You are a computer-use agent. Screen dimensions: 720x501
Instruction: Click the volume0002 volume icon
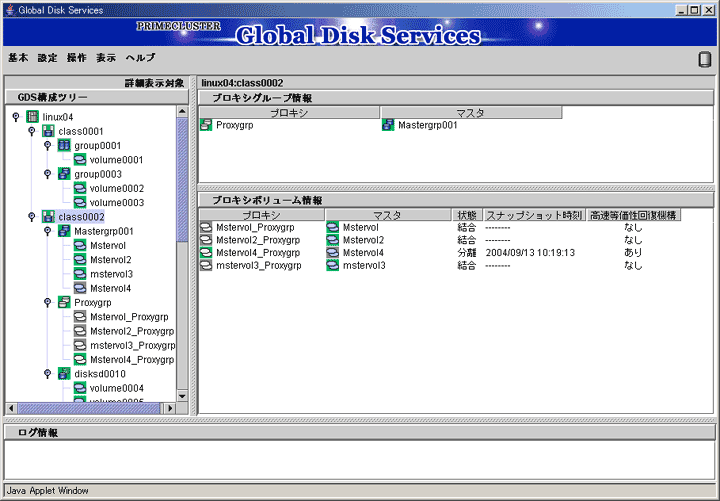pos(80,188)
